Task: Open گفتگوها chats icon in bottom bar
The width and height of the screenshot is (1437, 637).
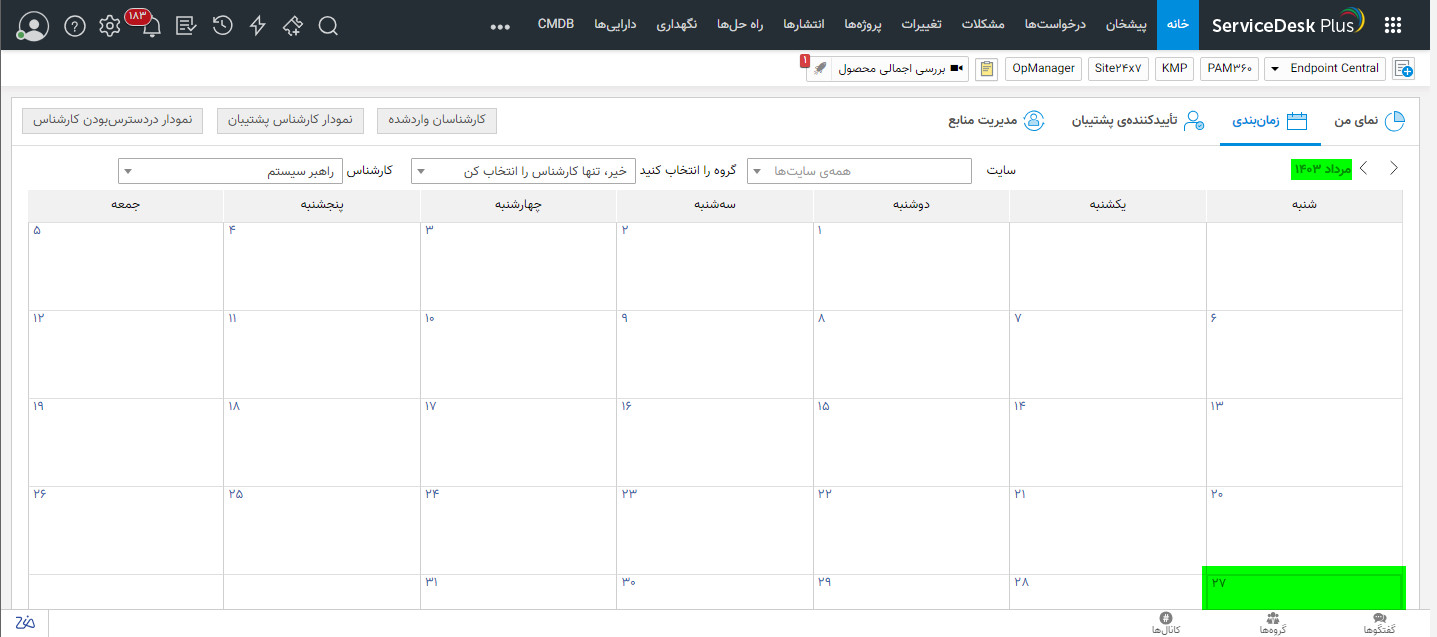Action: (1379, 625)
